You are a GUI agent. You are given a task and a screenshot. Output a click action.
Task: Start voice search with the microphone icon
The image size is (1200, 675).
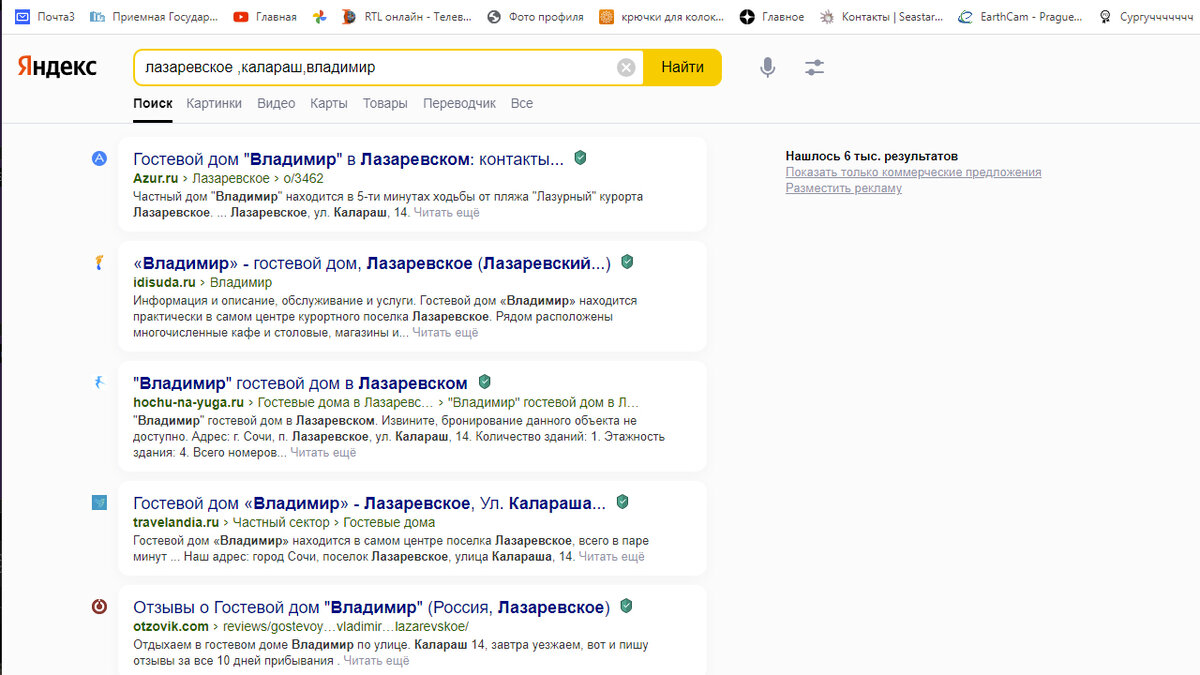767,67
